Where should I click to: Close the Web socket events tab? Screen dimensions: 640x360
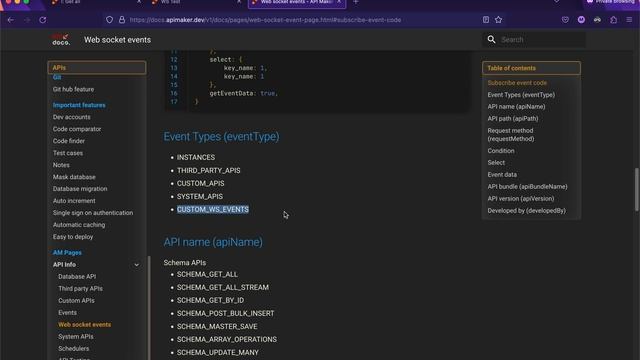pyautogui.click(x=339, y=2)
